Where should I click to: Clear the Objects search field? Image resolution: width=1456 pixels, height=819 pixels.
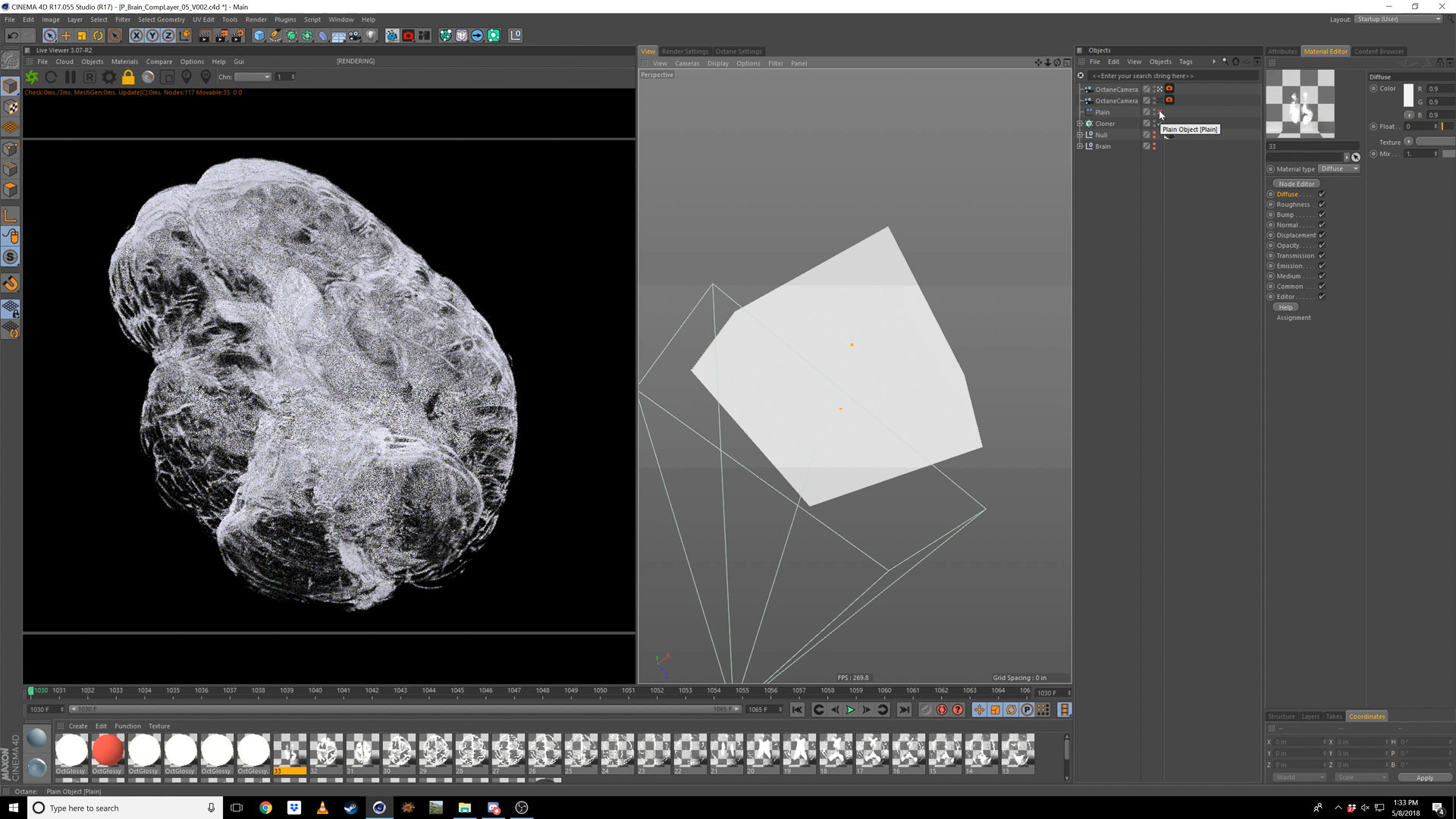click(x=1081, y=76)
